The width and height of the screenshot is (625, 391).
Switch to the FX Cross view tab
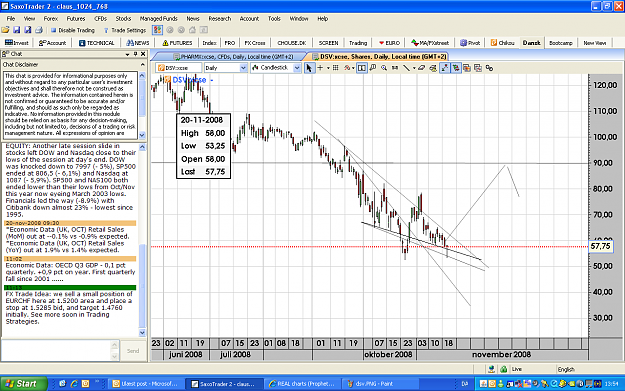(x=255, y=43)
